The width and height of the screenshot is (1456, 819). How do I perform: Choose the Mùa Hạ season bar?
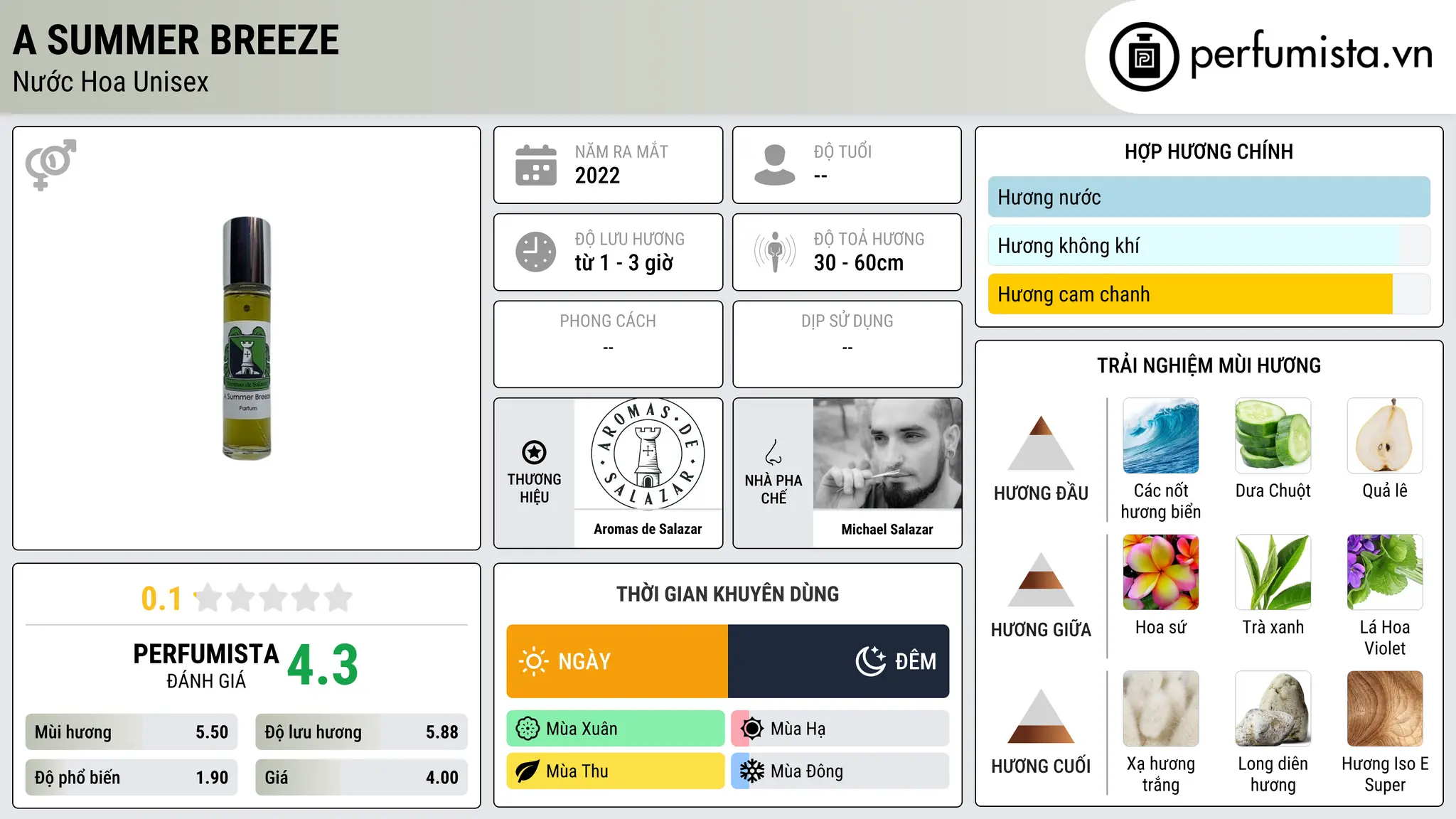pos(840,729)
